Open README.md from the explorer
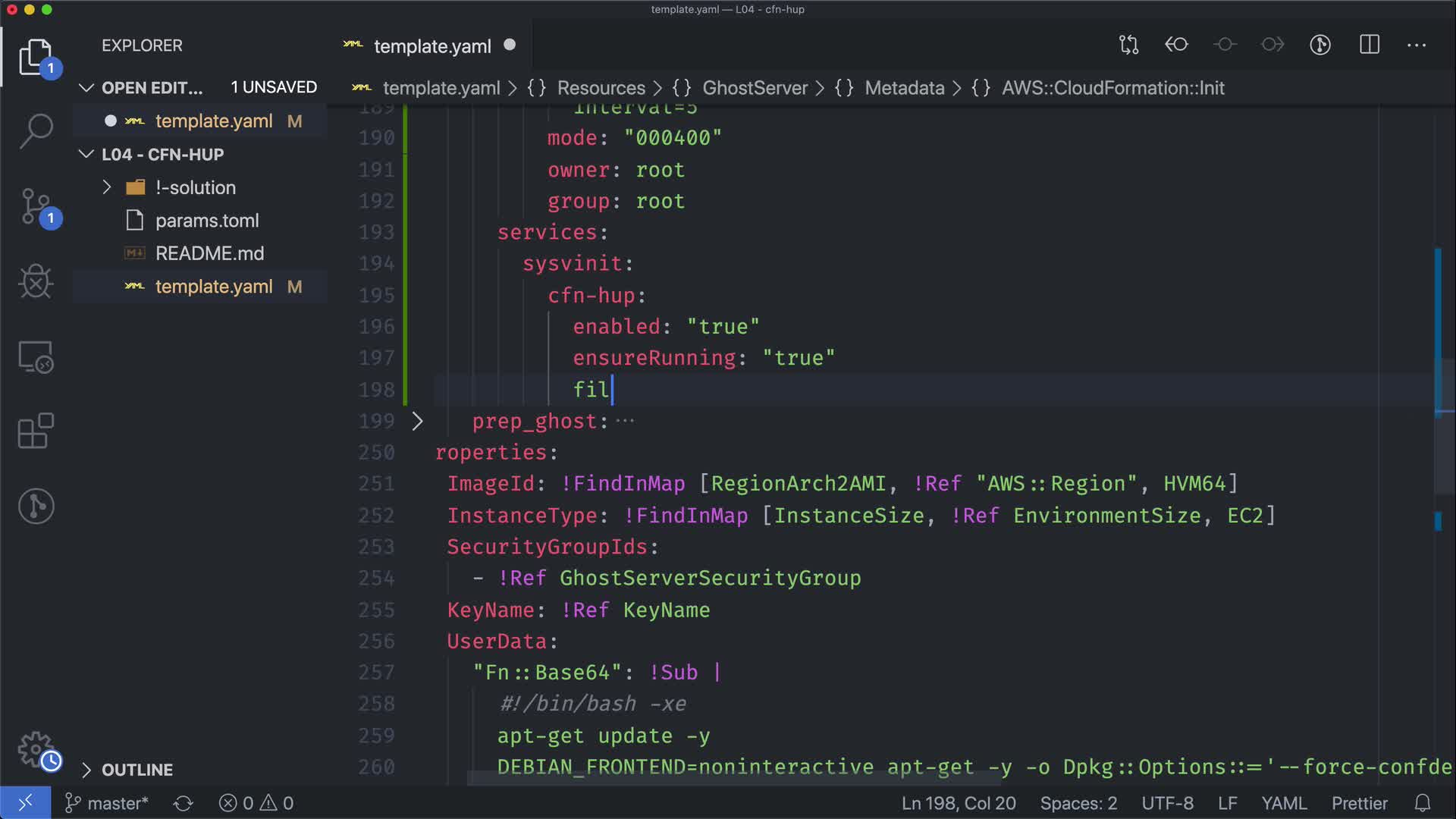Viewport: 1456px width, 819px height. (209, 253)
